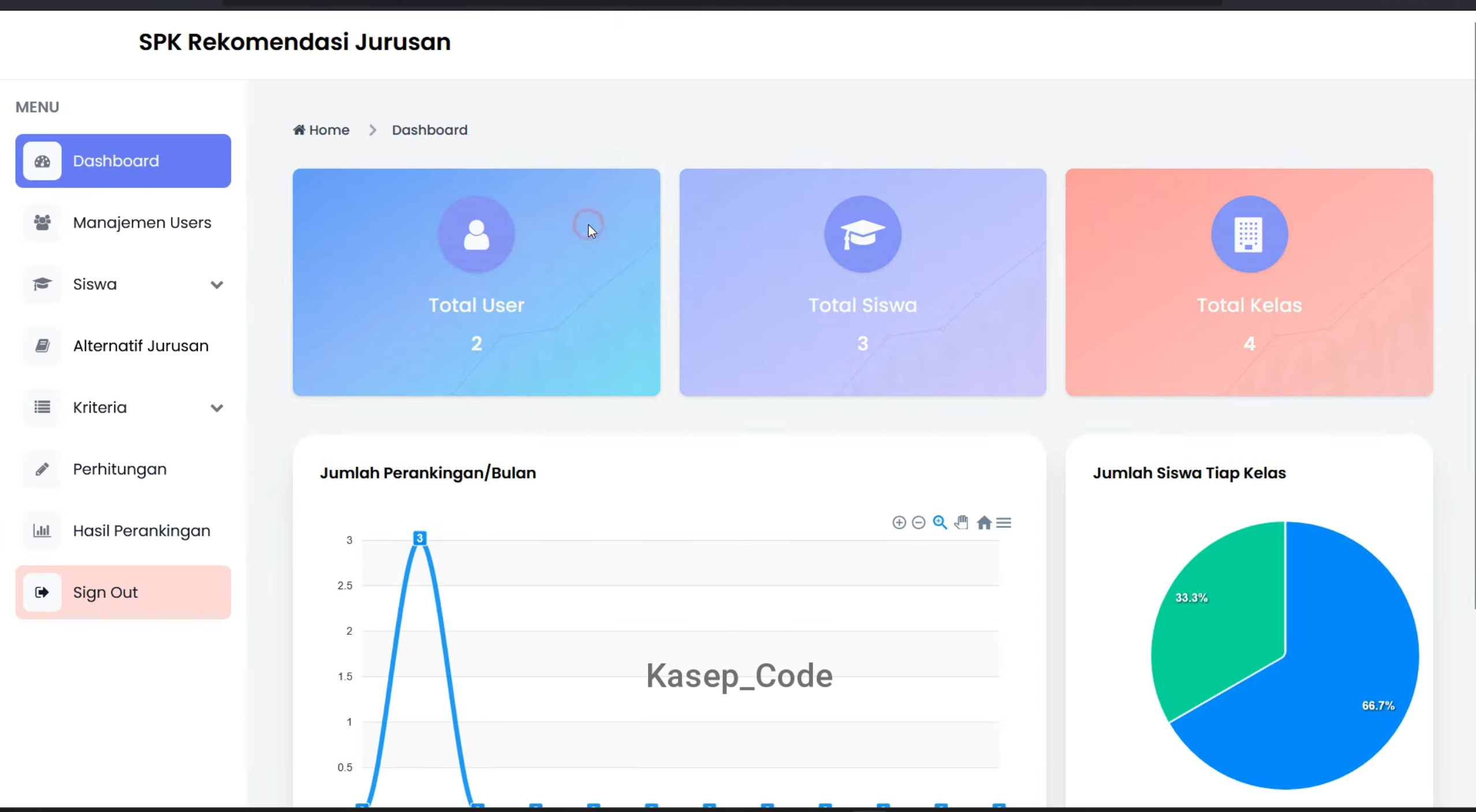Open Manajemen Users menu item
Image resolution: width=1476 pixels, height=812 pixels.
pyautogui.click(x=123, y=223)
